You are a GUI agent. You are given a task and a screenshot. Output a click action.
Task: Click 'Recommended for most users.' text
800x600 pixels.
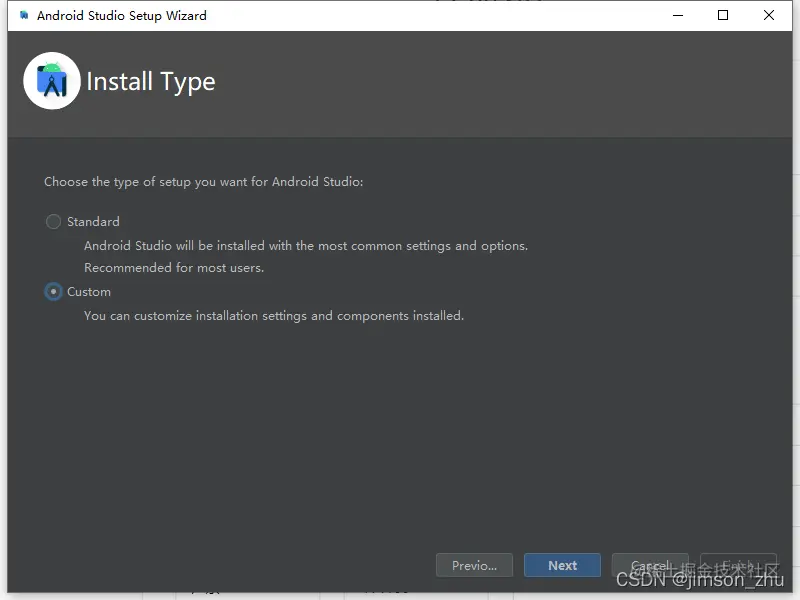[x=174, y=268]
